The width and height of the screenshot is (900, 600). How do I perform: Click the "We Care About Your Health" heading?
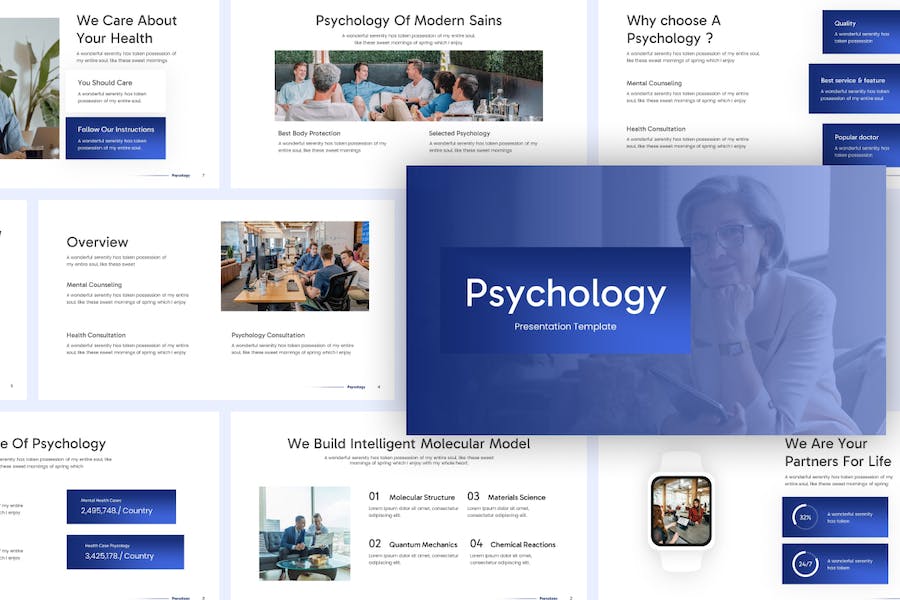tap(126, 29)
